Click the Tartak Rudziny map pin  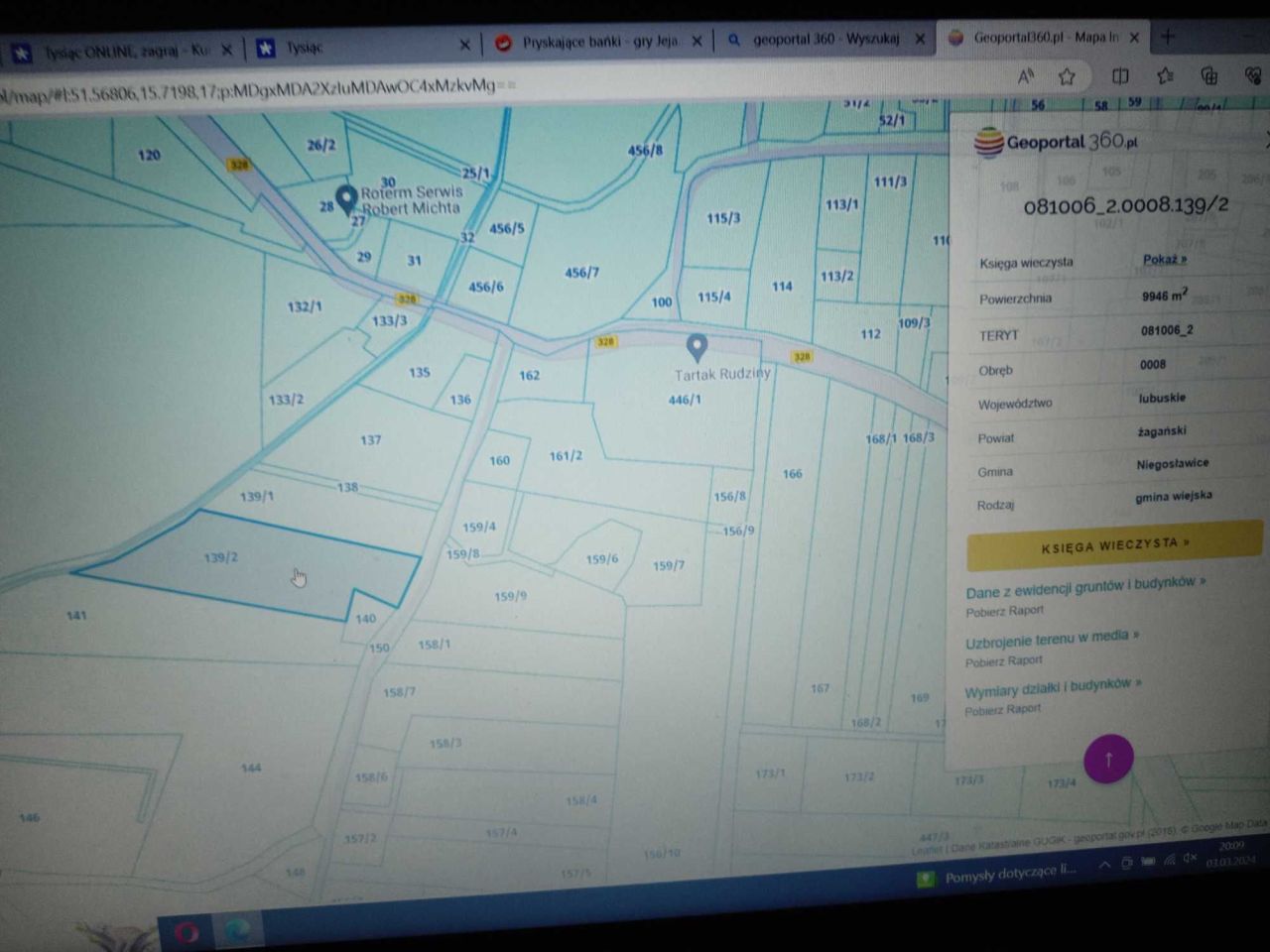[697, 347]
